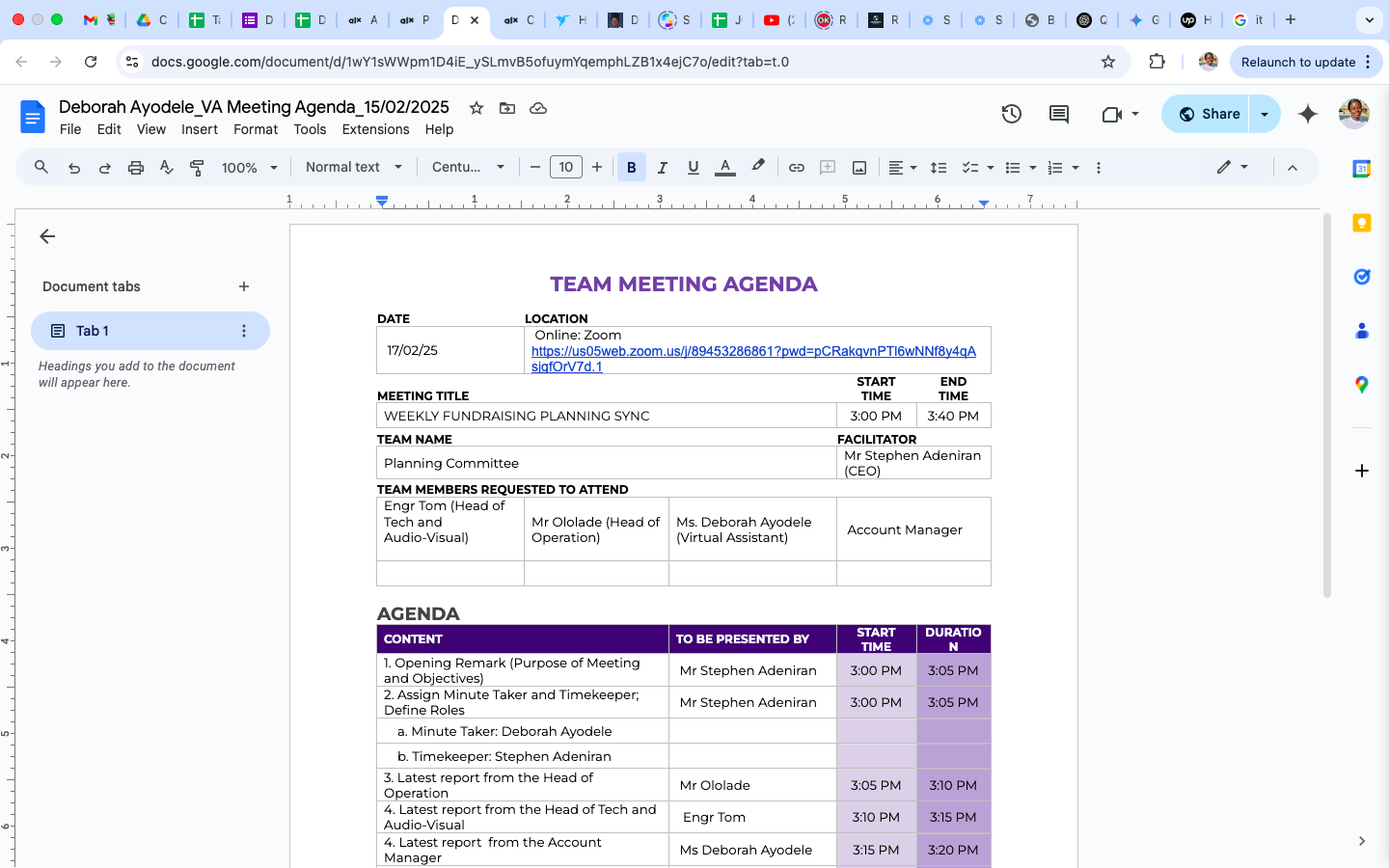The height and width of the screenshot is (868, 1389).
Task: Expand the Normal text style dropdown
Action: (x=353, y=168)
